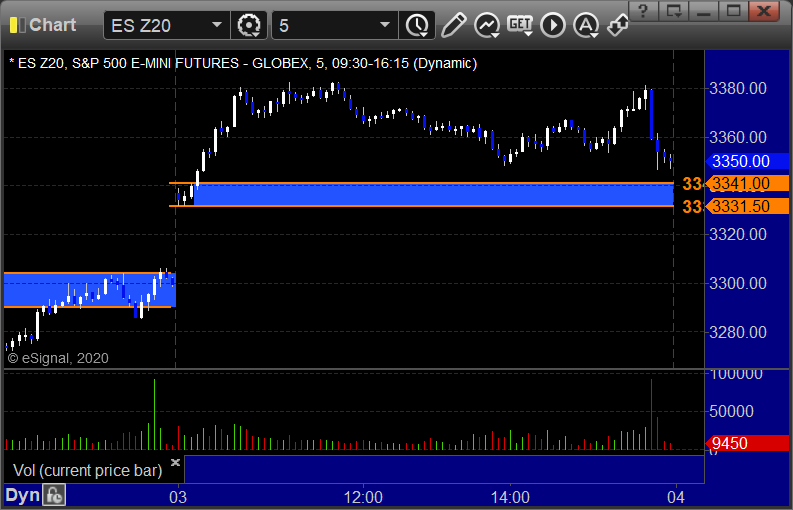Viewport: 793px width, 510px height.
Task: Expand the ES Z20 symbol dropdown
Action: coord(217,25)
